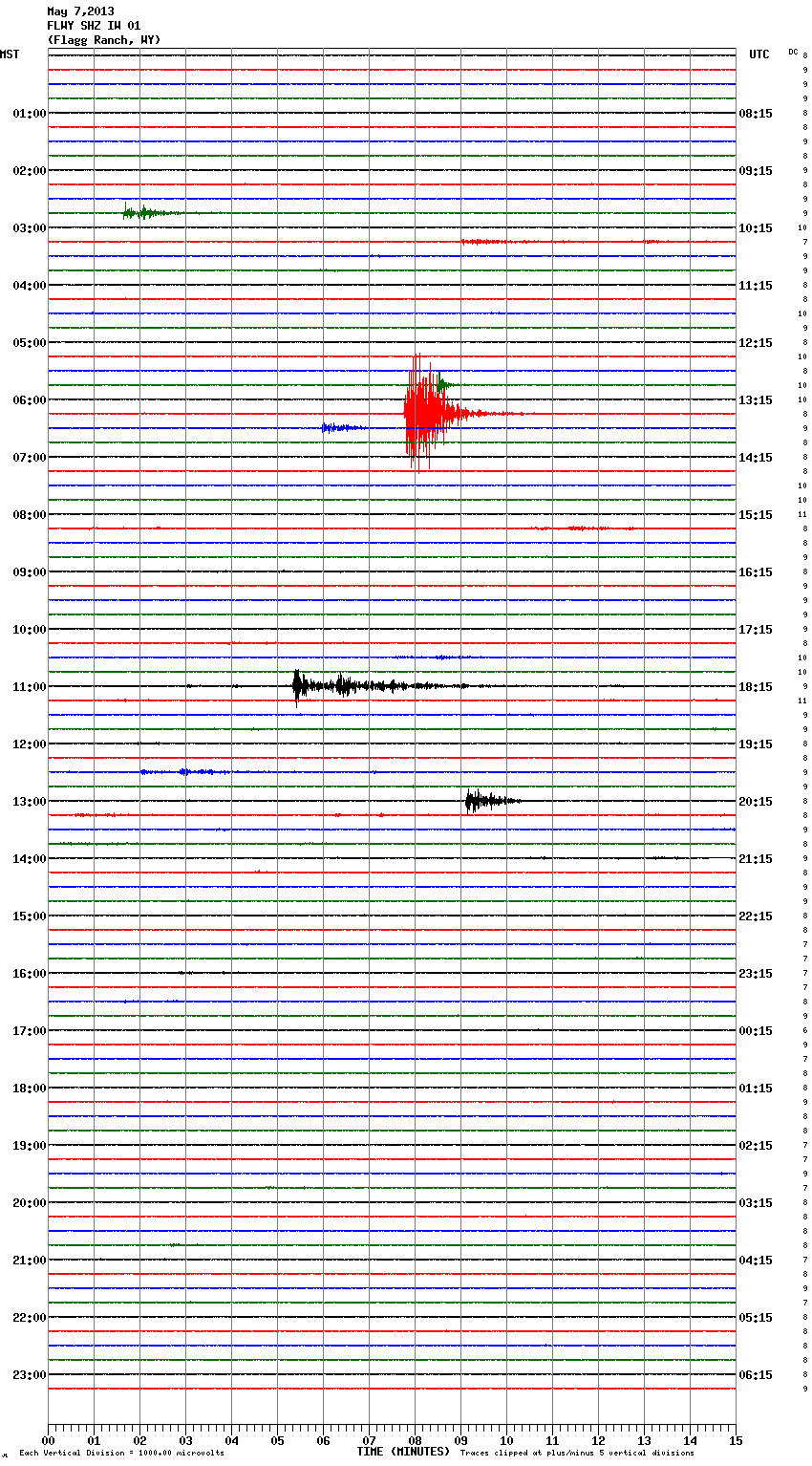
Task: Click the DC column header
Action: click(793, 52)
